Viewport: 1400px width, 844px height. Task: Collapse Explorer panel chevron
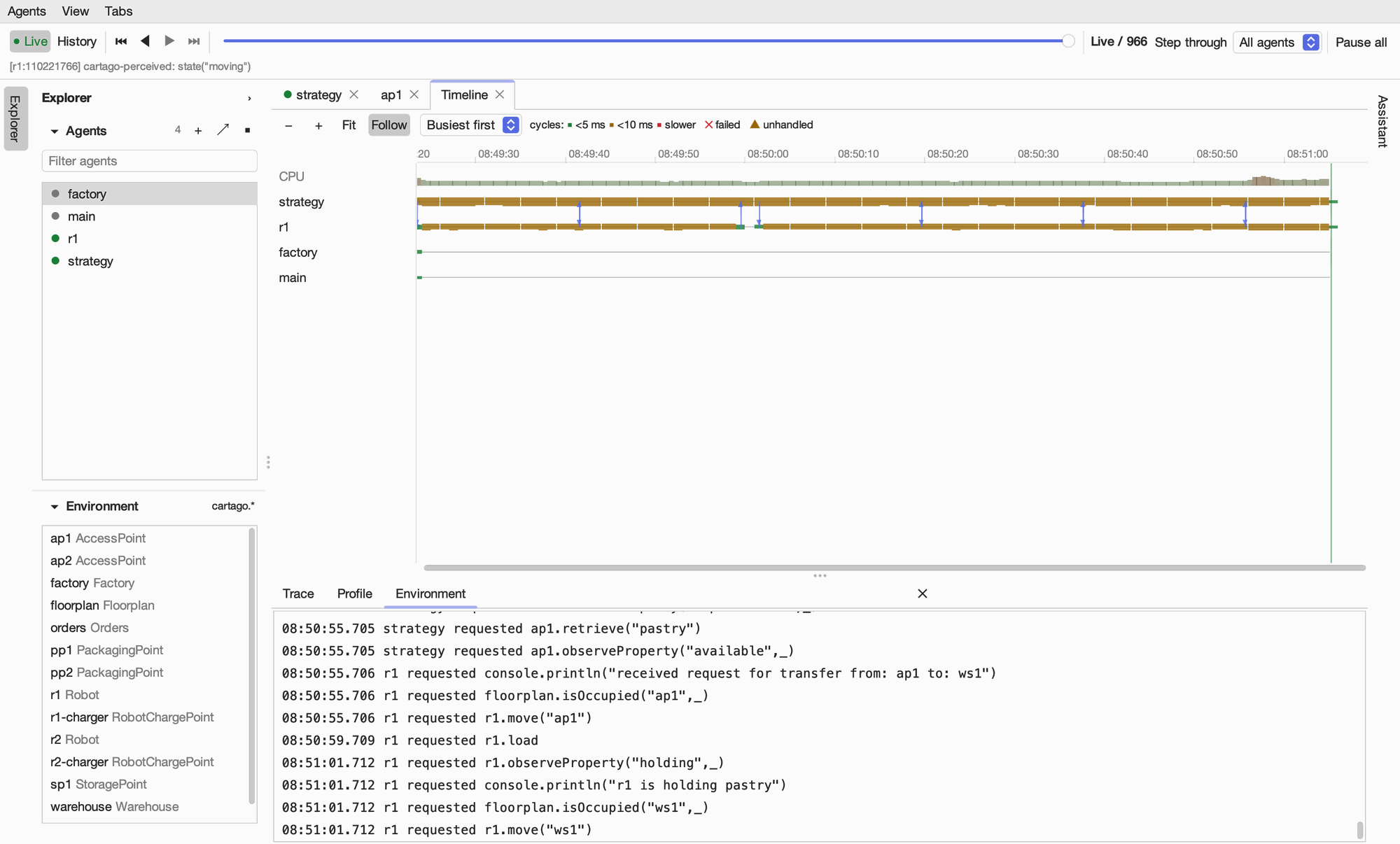click(x=249, y=99)
